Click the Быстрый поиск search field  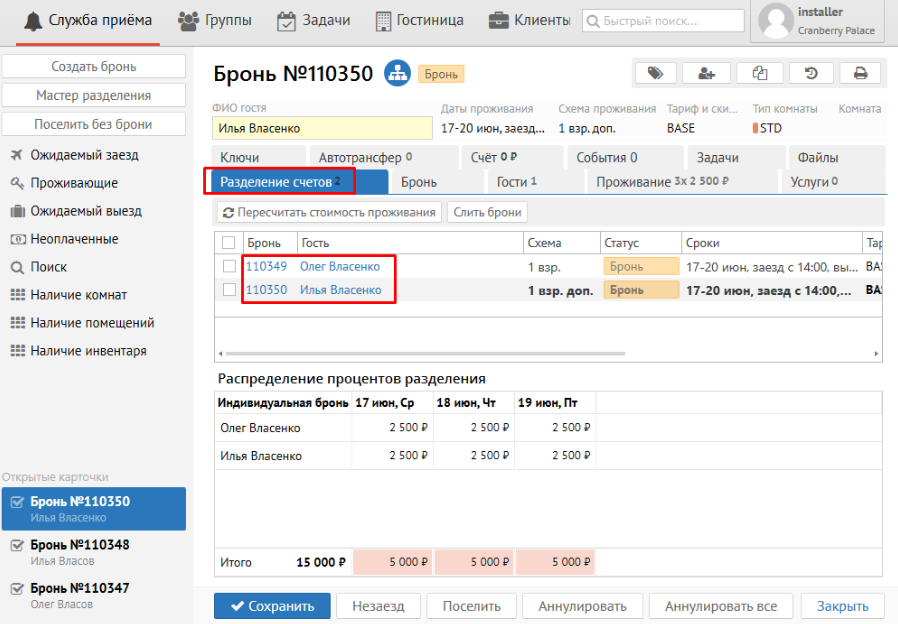coord(664,20)
